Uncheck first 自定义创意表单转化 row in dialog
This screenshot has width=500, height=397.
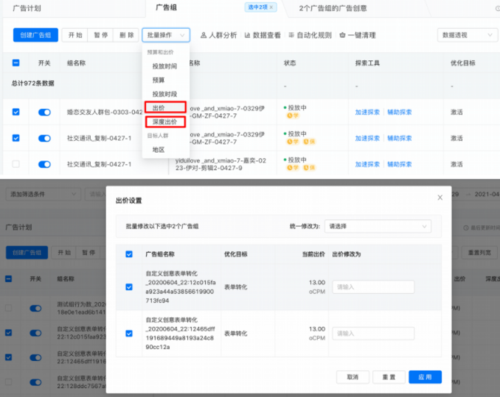[x=129, y=287]
